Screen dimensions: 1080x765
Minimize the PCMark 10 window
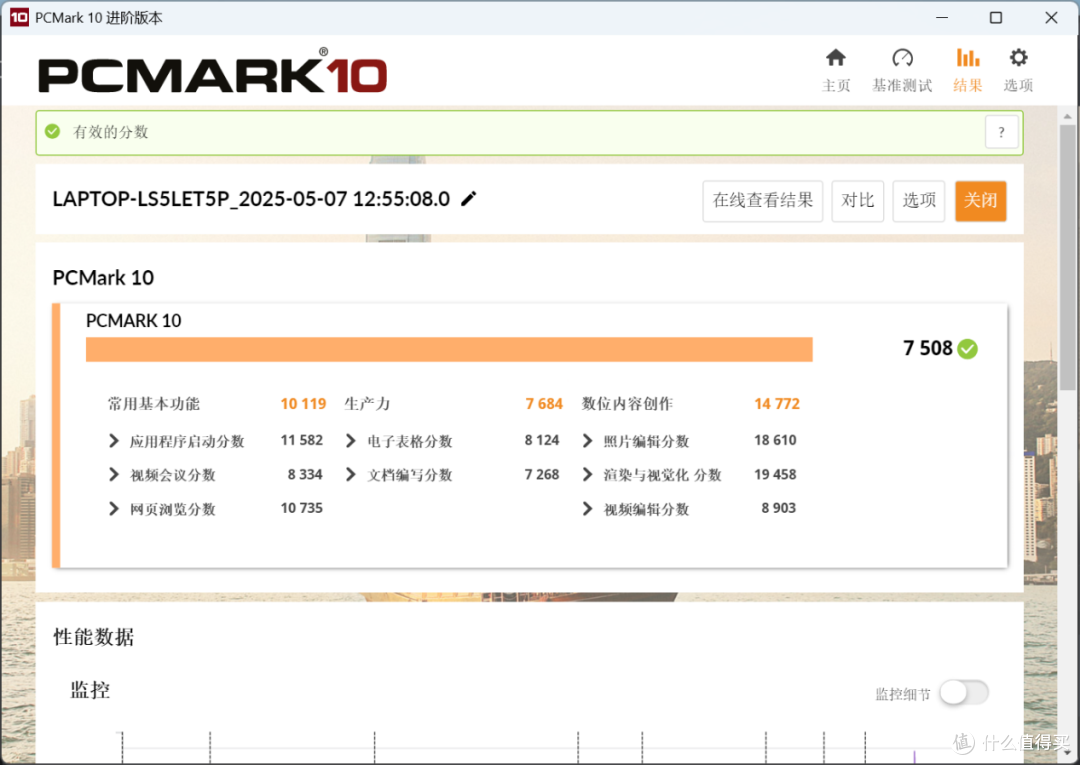coord(942,17)
